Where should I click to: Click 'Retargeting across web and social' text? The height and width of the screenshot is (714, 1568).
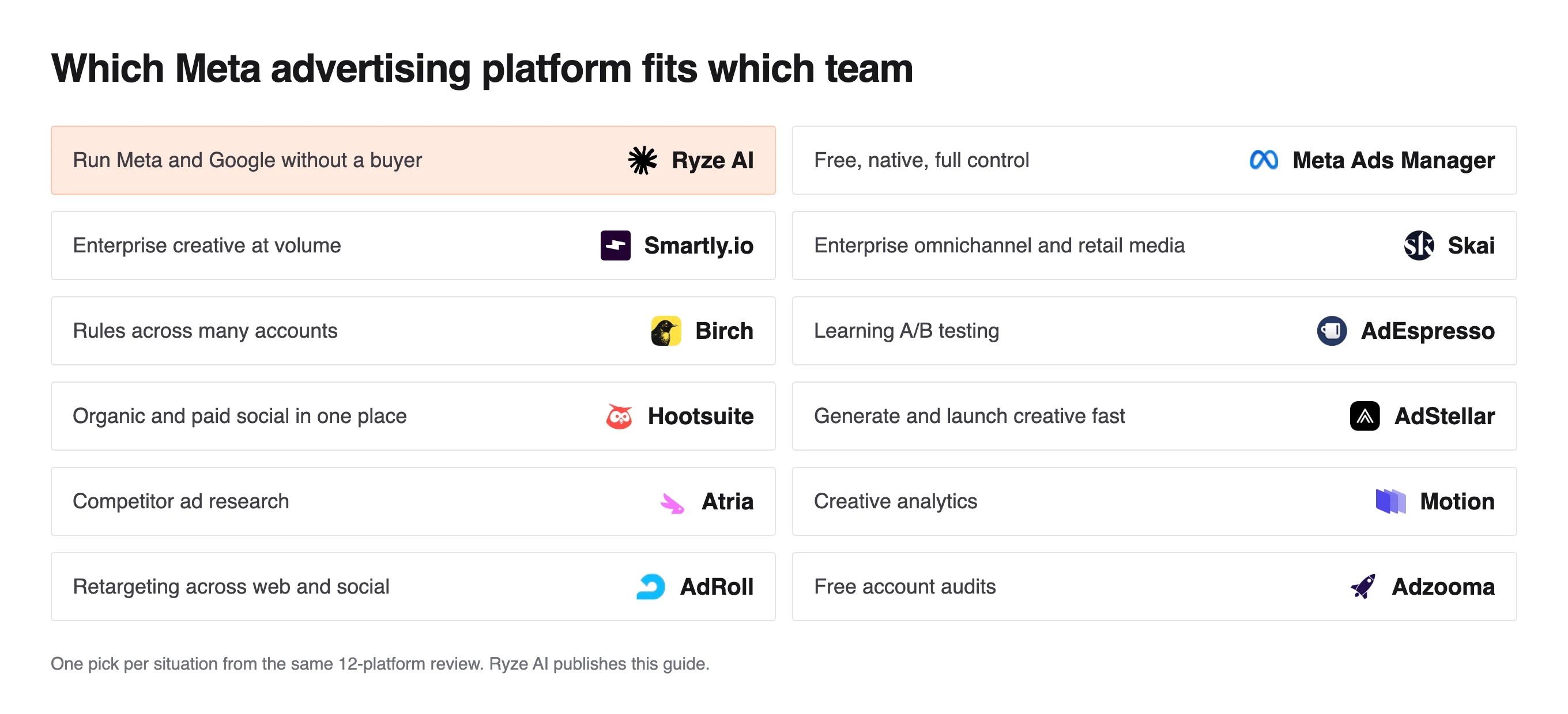click(231, 586)
